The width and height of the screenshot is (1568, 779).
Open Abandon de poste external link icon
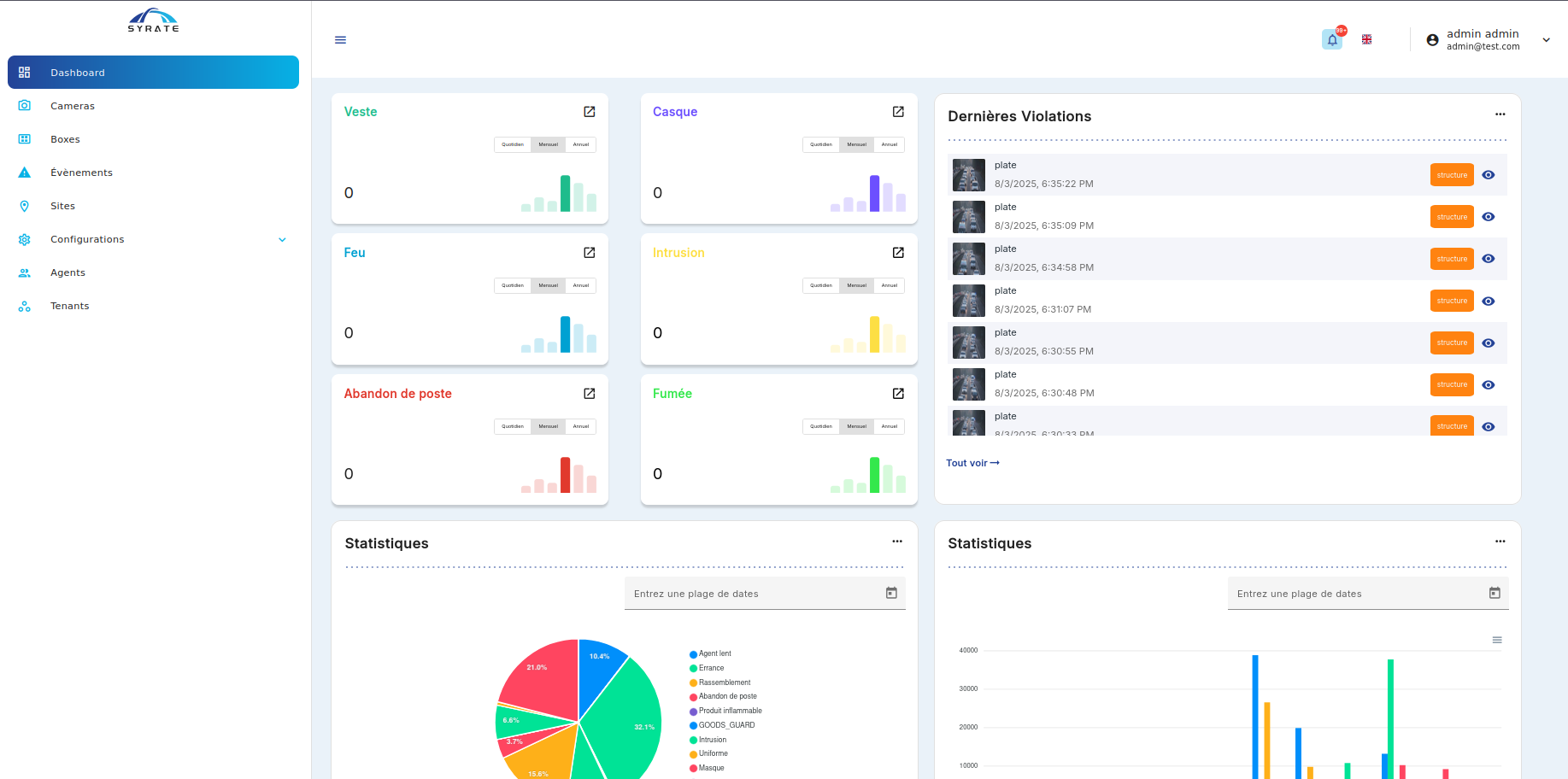[590, 394]
